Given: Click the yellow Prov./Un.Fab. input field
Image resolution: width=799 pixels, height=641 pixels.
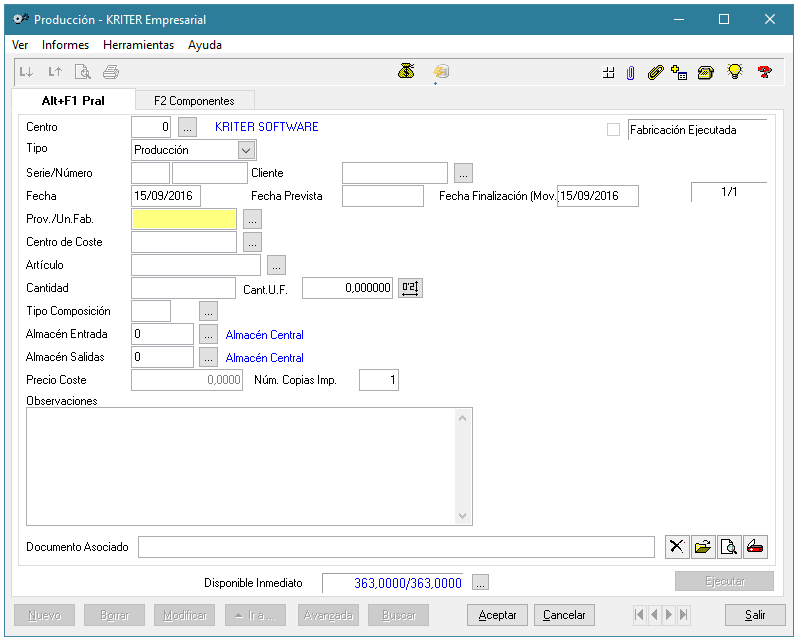Looking at the screenshot, I should (x=184, y=219).
